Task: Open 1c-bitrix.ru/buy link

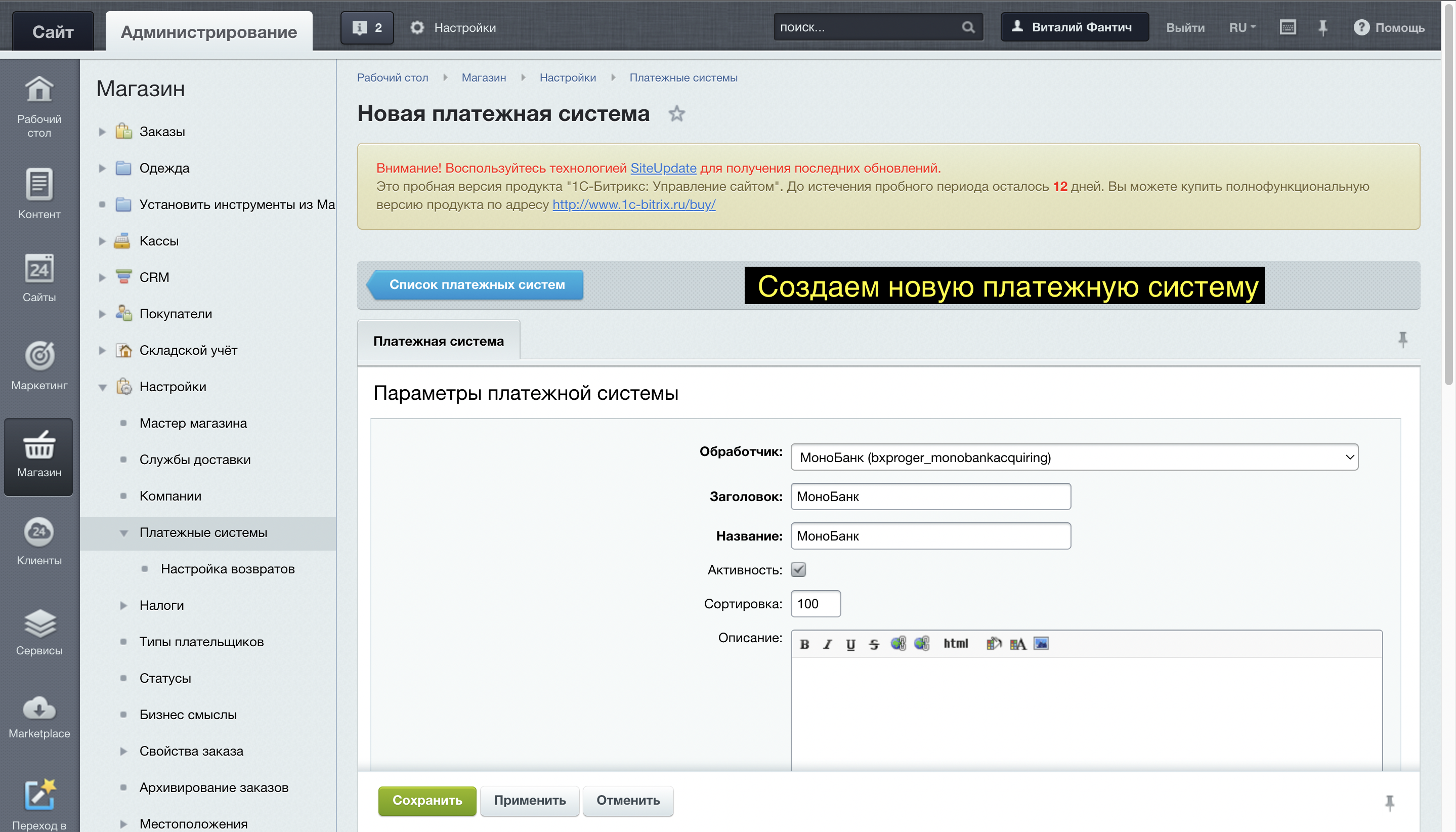Action: click(x=634, y=204)
